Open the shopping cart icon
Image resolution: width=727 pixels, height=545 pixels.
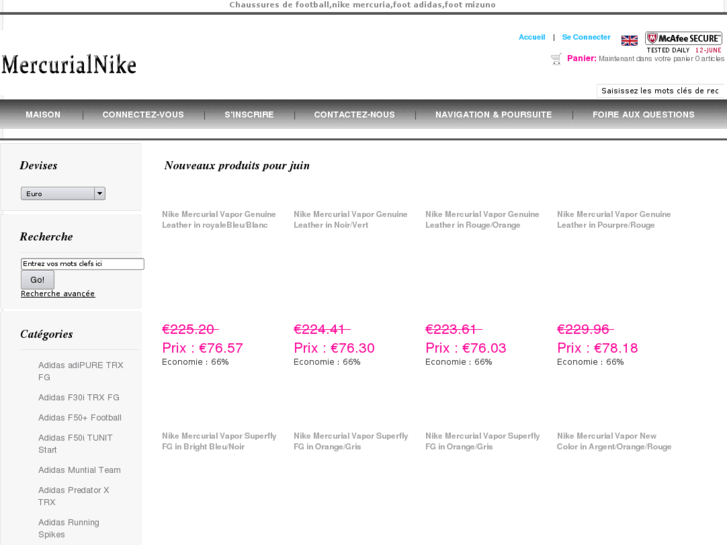pyautogui.click(x=556, y=59)
